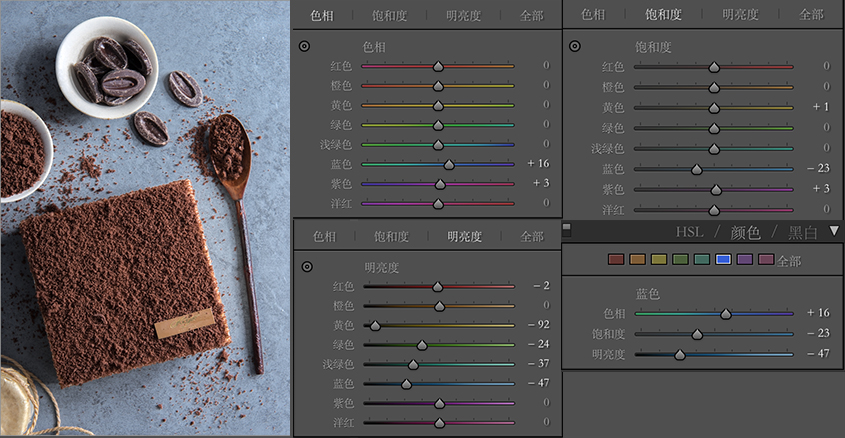The image size is (845, 438).
Task: Click the 橙色 label in 明亮度 panel
Action: [343, 306]
